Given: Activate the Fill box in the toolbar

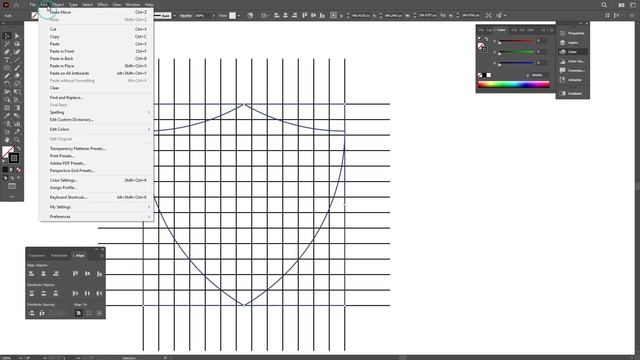Looking at the screenshot, I should [7, 152].
